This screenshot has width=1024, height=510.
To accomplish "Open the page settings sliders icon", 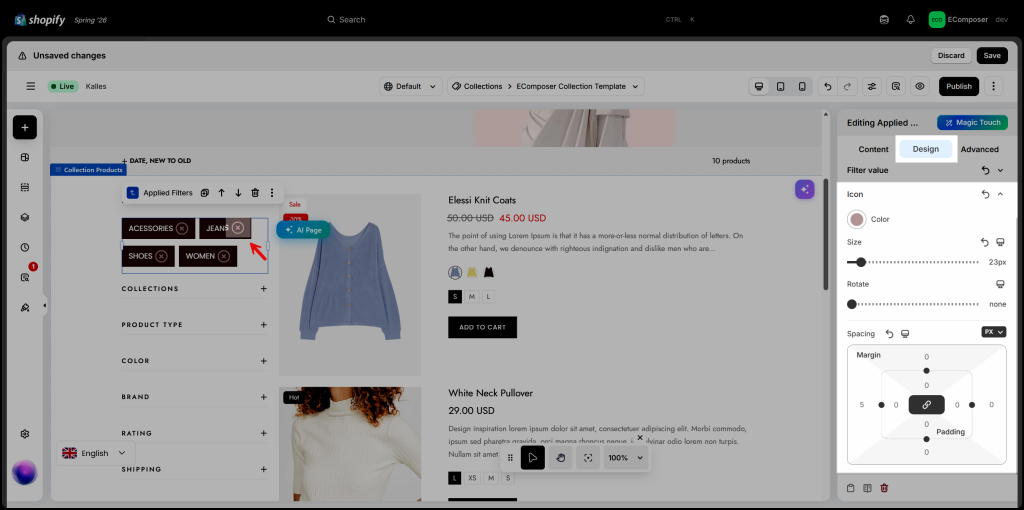I will [x=871, y=86].
